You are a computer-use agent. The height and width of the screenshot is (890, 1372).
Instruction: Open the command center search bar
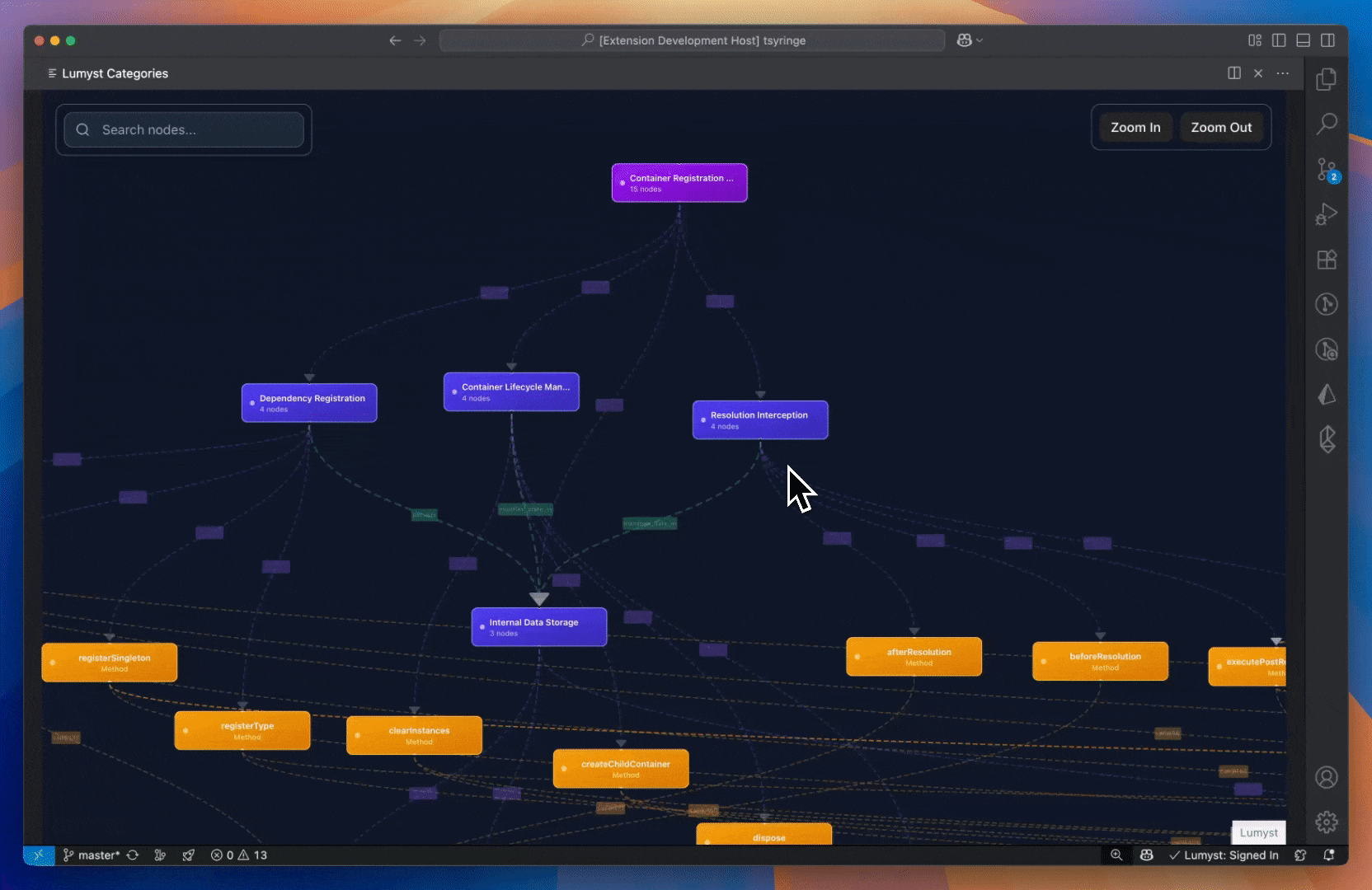coord(692,40)
